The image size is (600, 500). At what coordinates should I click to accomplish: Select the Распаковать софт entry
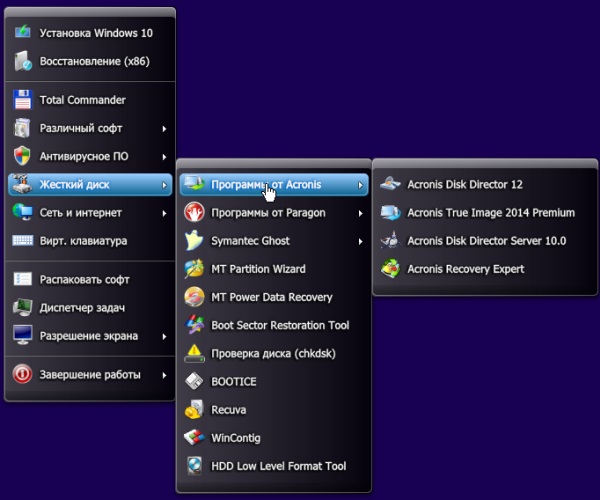pos(90,279)
